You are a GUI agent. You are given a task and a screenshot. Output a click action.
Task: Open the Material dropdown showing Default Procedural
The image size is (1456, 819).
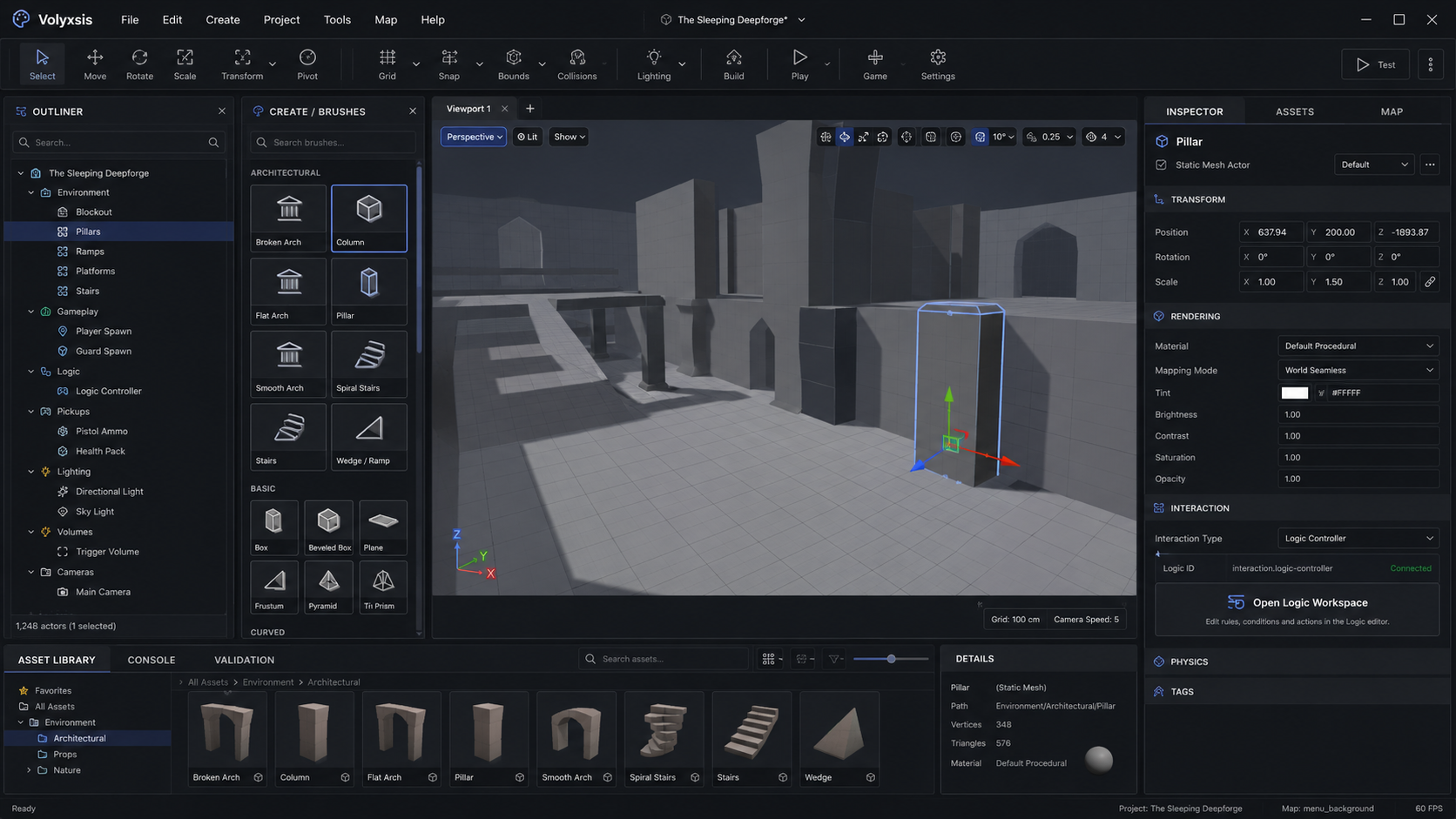(1358, 346)
